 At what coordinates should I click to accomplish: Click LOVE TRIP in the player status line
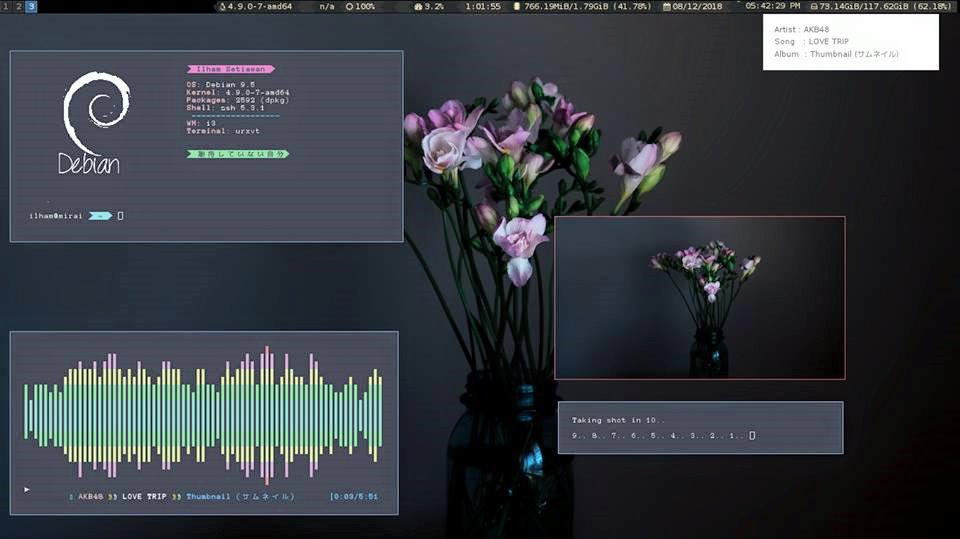144,497
